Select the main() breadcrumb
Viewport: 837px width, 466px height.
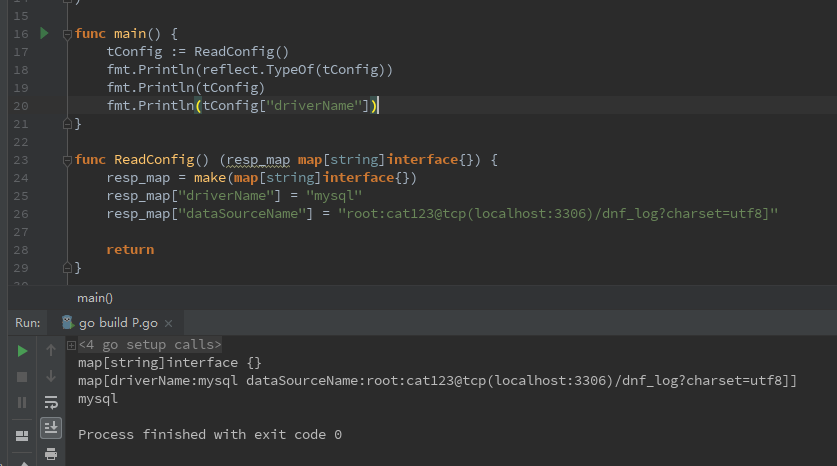coord(95,298)
